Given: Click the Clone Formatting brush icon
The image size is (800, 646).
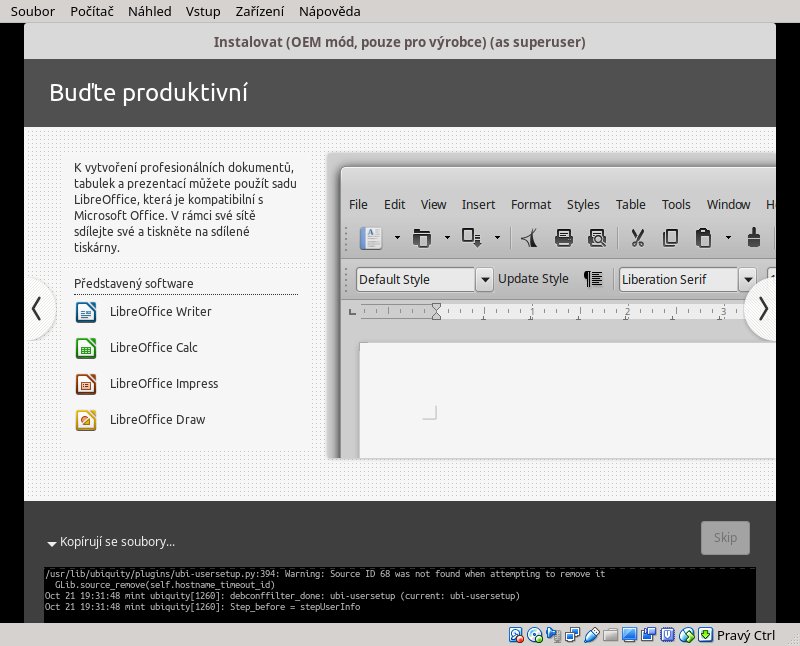Looking at the screenshot, I should tap(754, 238).
